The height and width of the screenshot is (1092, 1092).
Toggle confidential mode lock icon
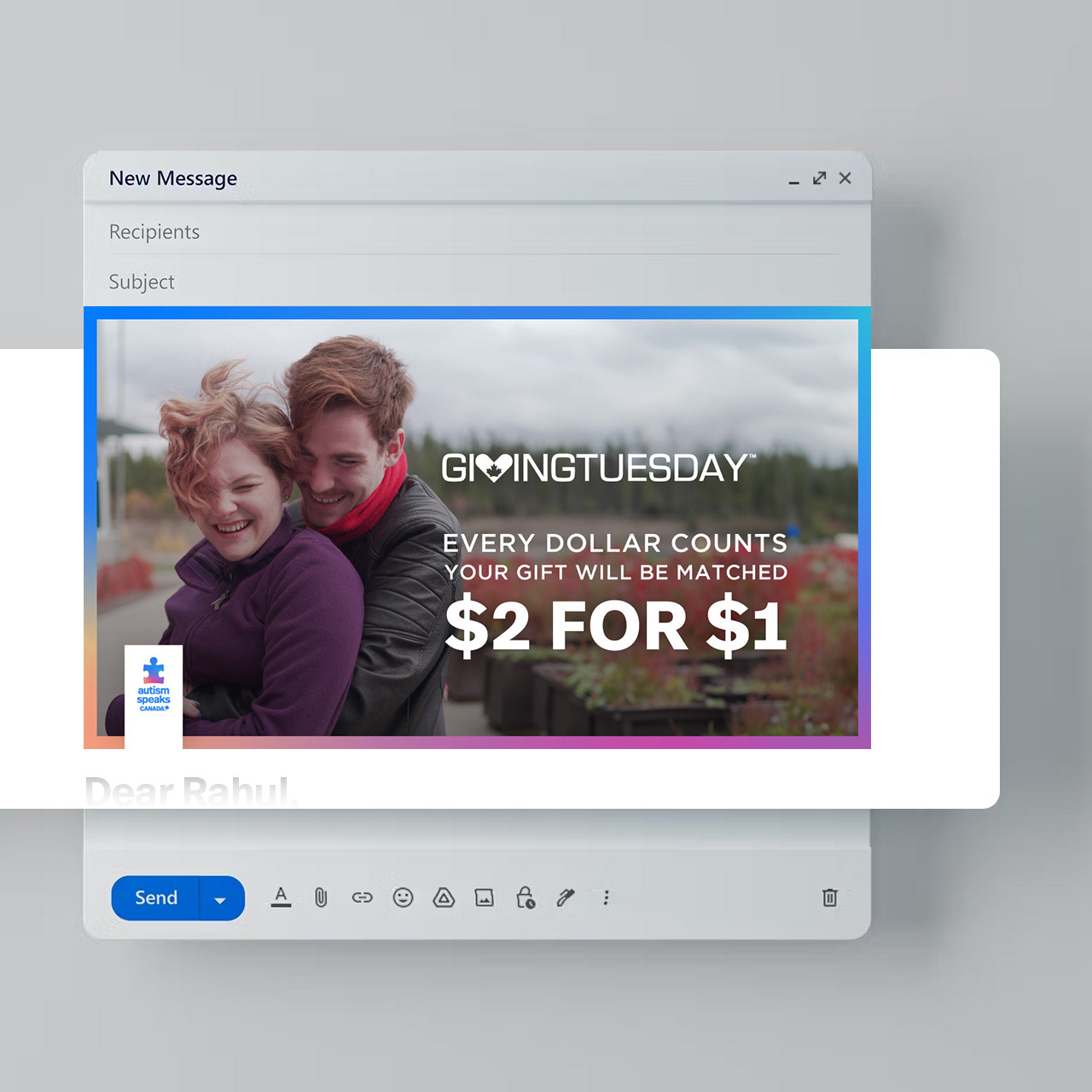pyautogui.click(x=526, y=897)
